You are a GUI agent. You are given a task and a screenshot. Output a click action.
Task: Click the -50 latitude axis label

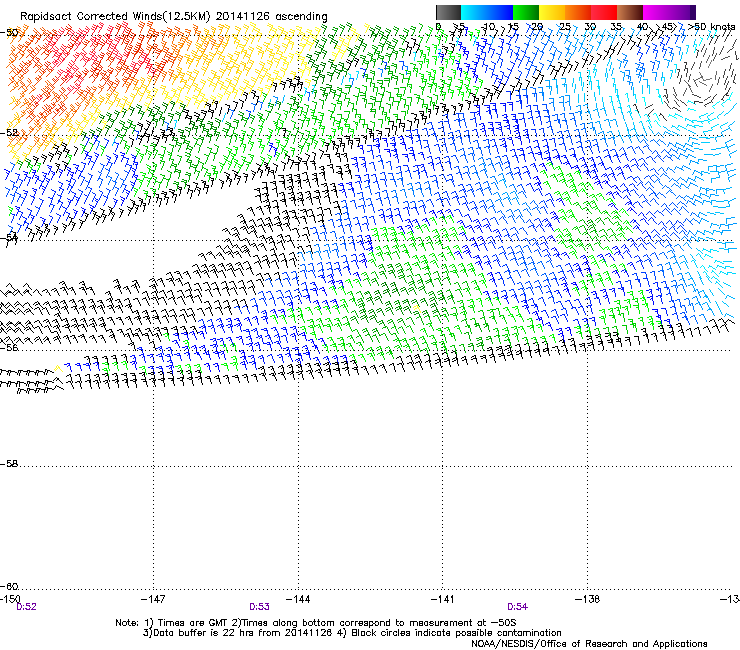click(9, 33)
